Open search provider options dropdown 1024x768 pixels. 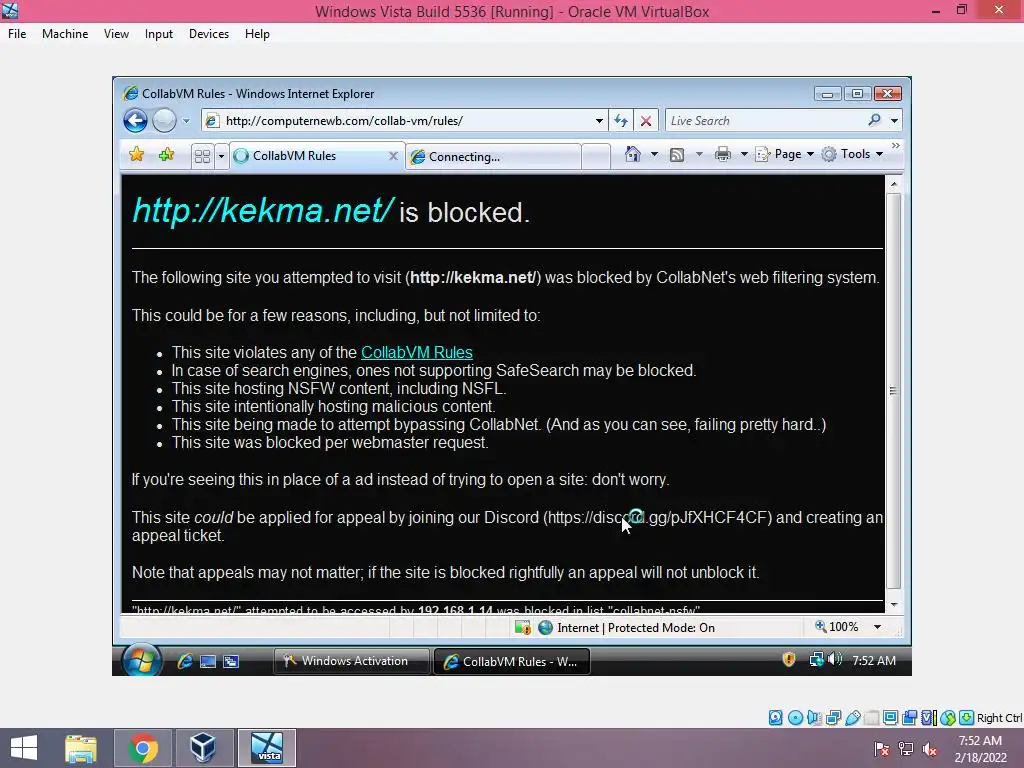coord(894,121)
